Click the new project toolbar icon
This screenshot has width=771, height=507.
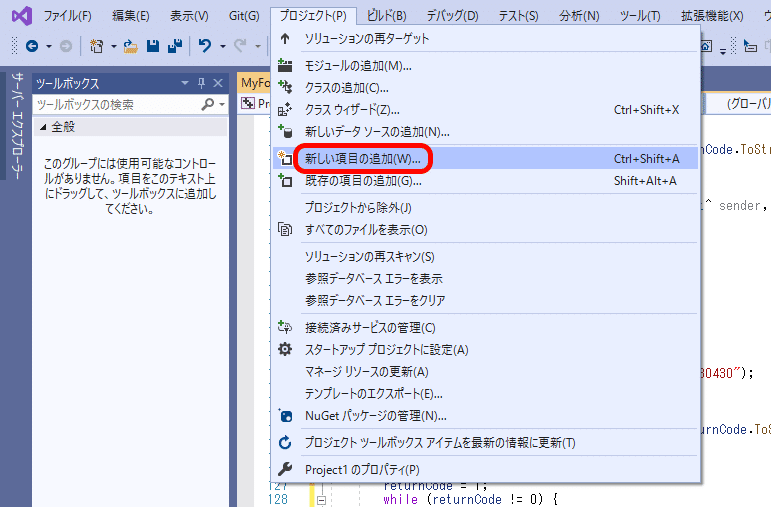97,46
